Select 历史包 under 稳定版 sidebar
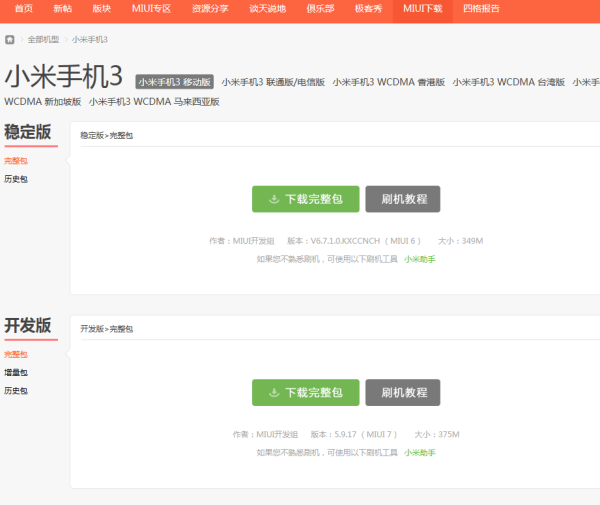Screen dimensions: 600x505 [x=16, y=179]
